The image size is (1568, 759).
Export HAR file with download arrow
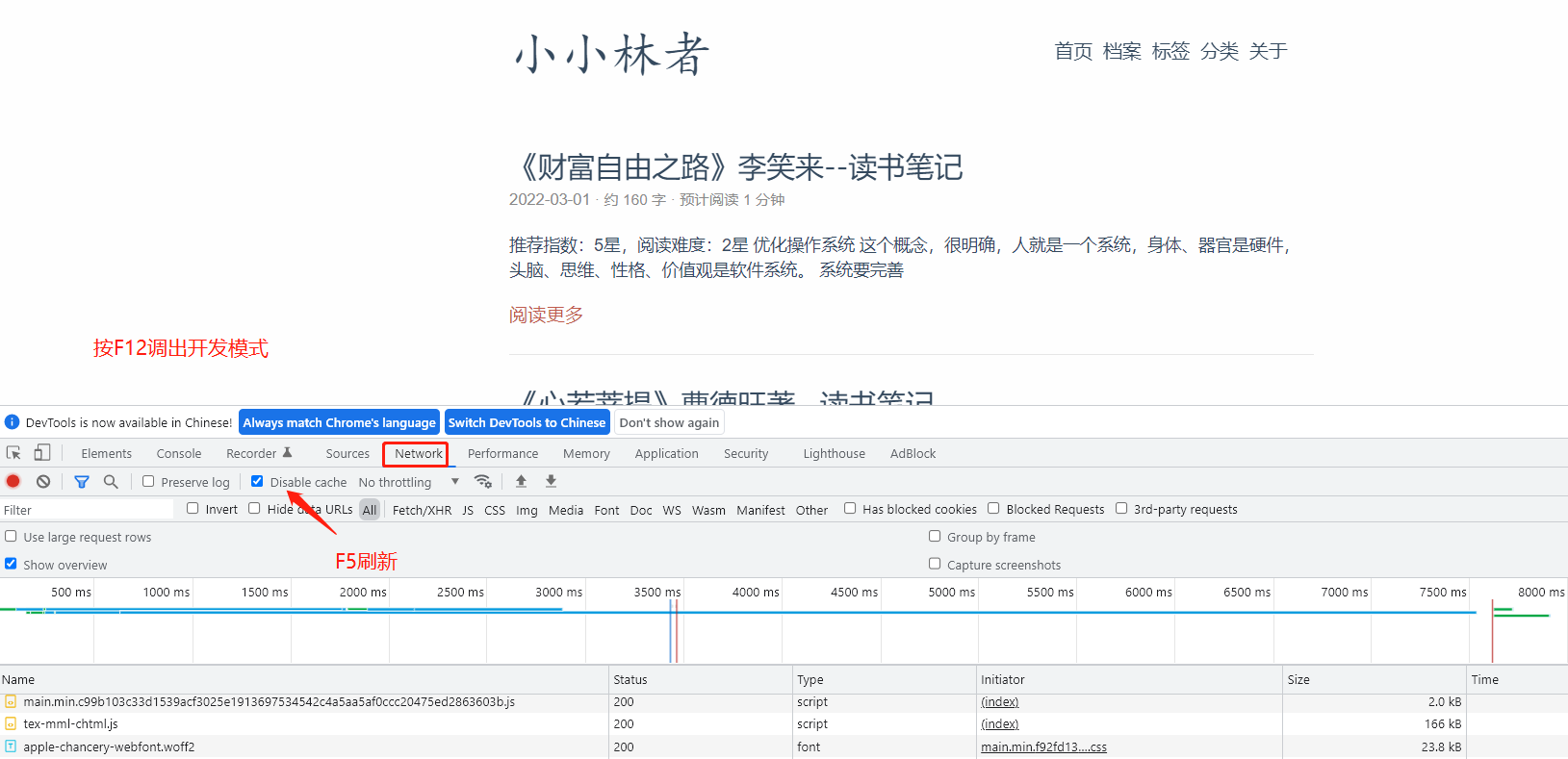pyautogui.click(x=551, y=481)
